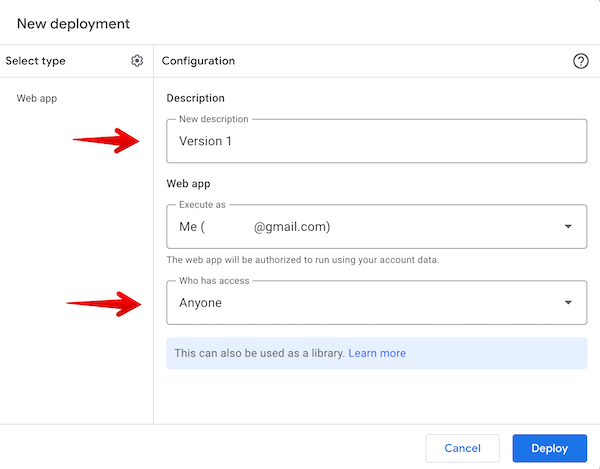600x469 pixels.
Task: Click the Description section label
Action: coord(195,98)
